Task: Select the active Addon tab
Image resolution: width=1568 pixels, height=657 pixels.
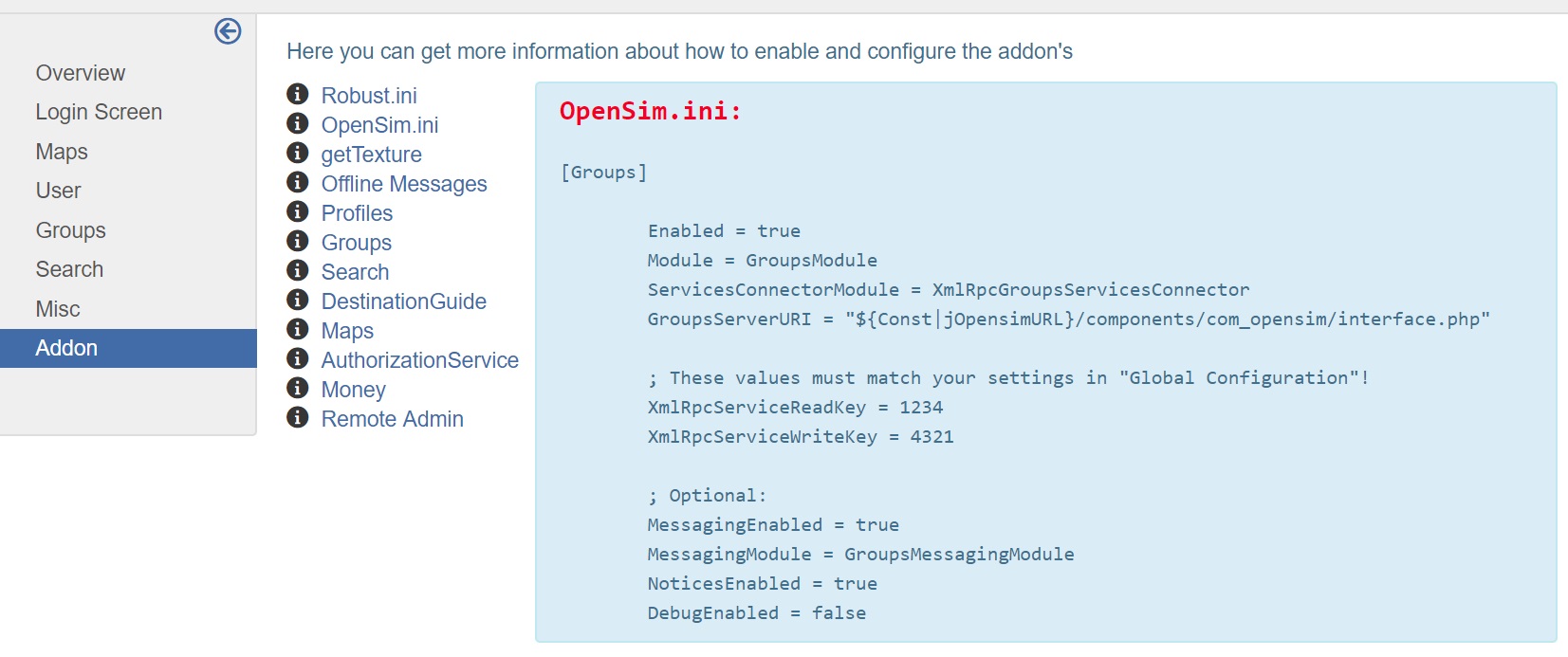Action: [128, 348]
